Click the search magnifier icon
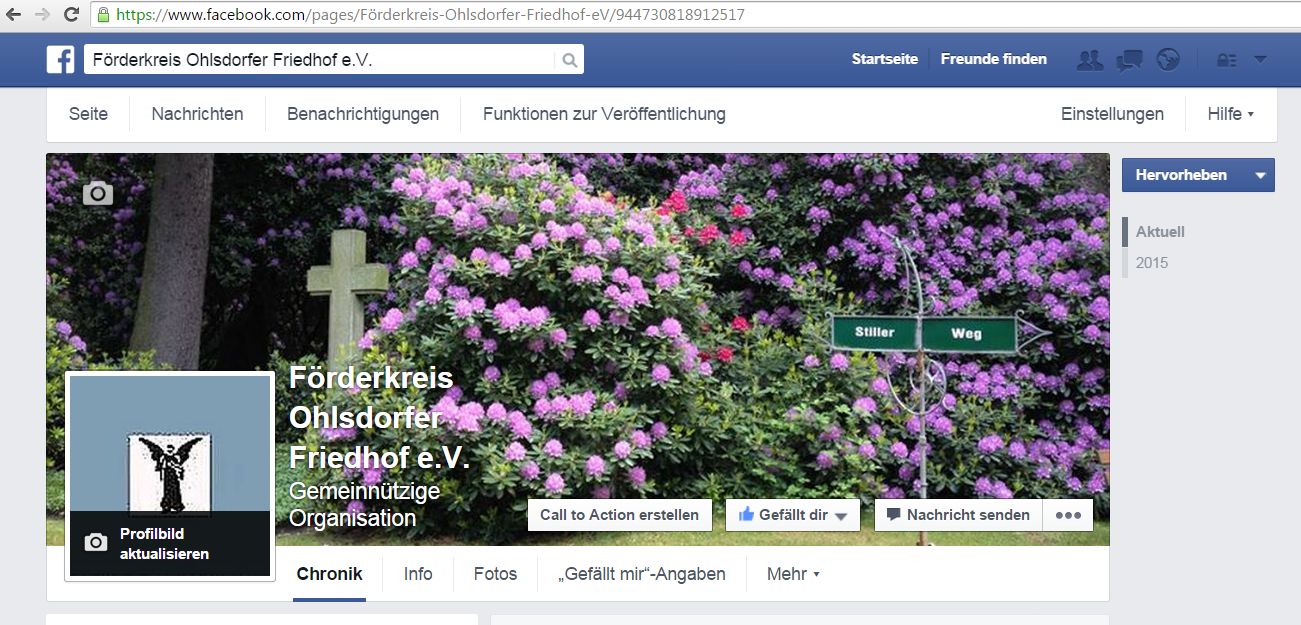Image resolution: width=1301 pixels, height=625 pixels. tap(569, 60)
